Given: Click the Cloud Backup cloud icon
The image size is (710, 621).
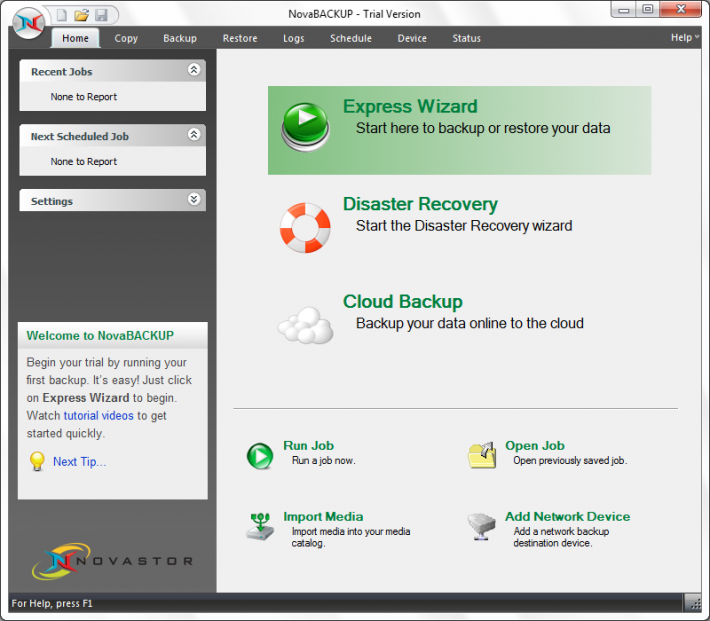Looking at the screenshot, I should pos(306,325).
